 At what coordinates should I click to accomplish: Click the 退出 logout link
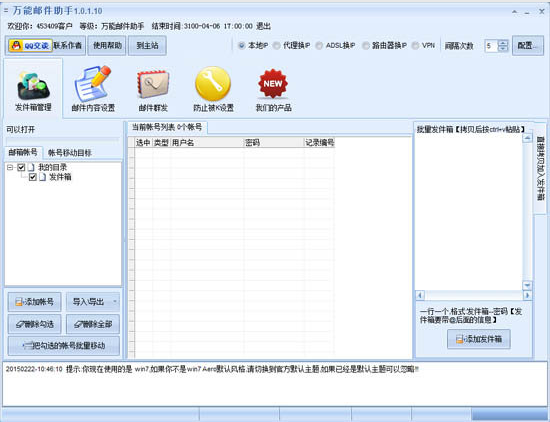coord(263,26)
